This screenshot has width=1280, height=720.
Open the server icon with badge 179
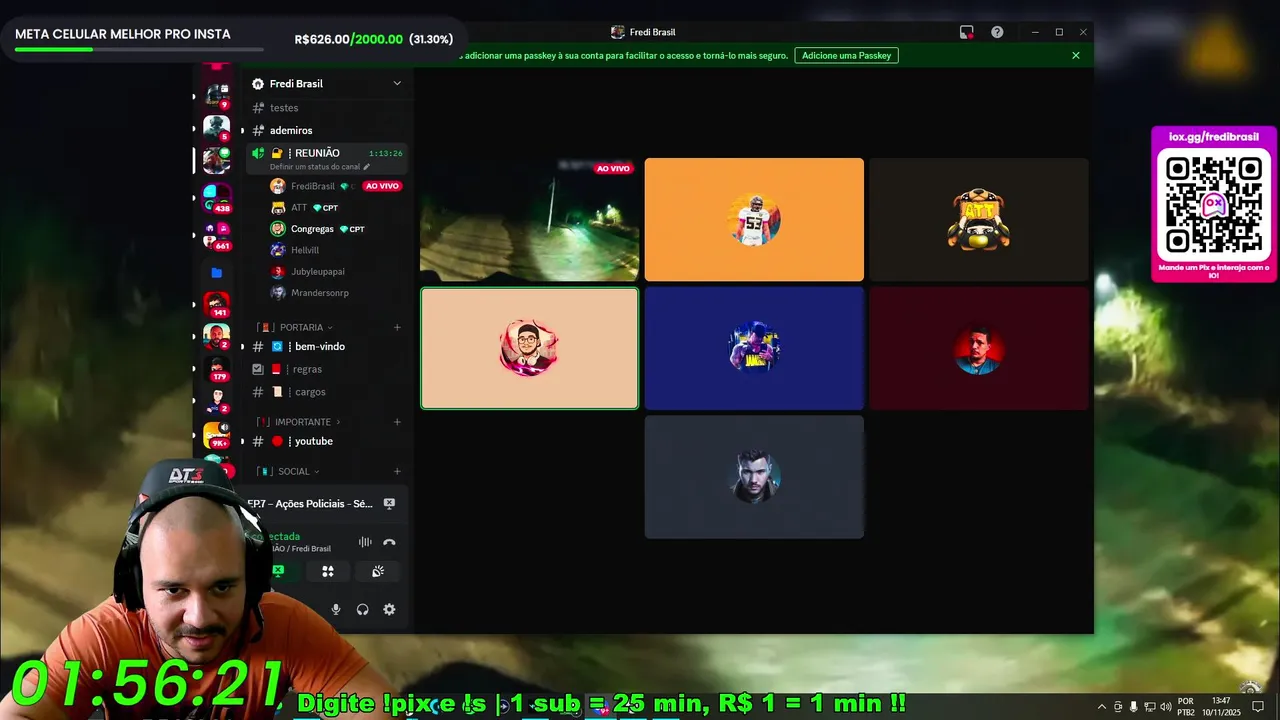click(217, 369)
